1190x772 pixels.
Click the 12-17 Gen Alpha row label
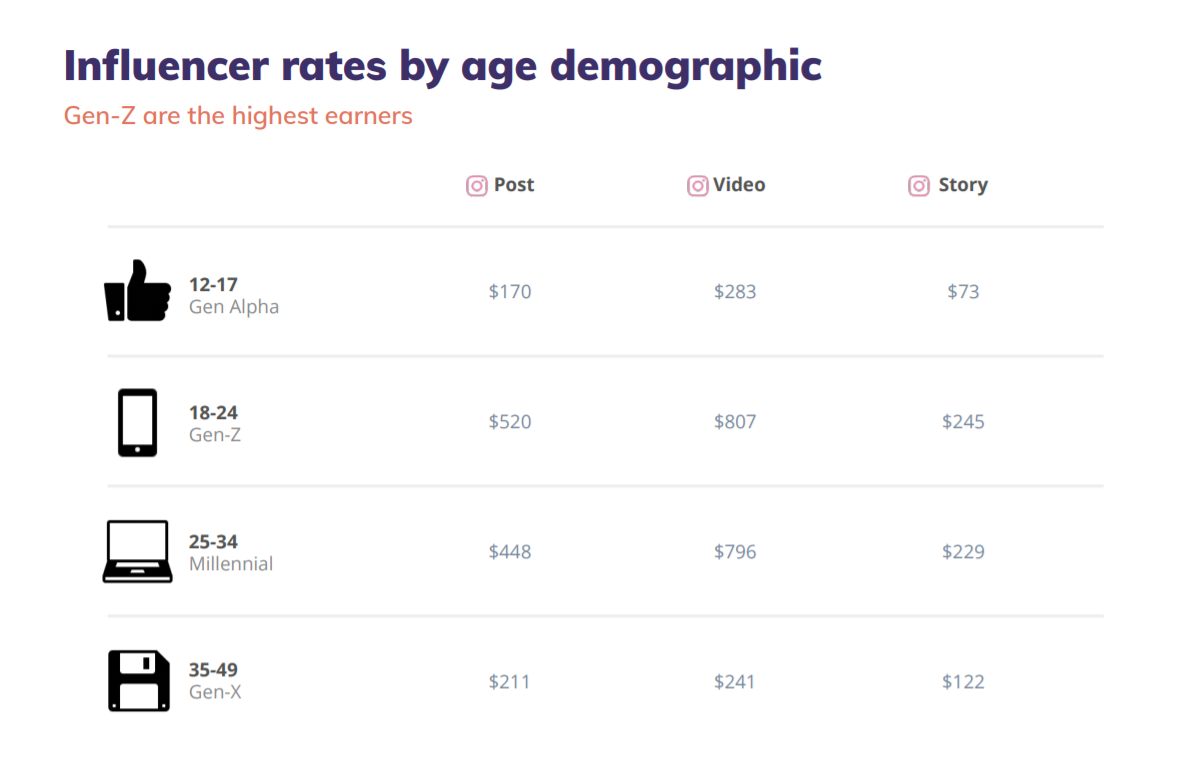click(233, 296)
